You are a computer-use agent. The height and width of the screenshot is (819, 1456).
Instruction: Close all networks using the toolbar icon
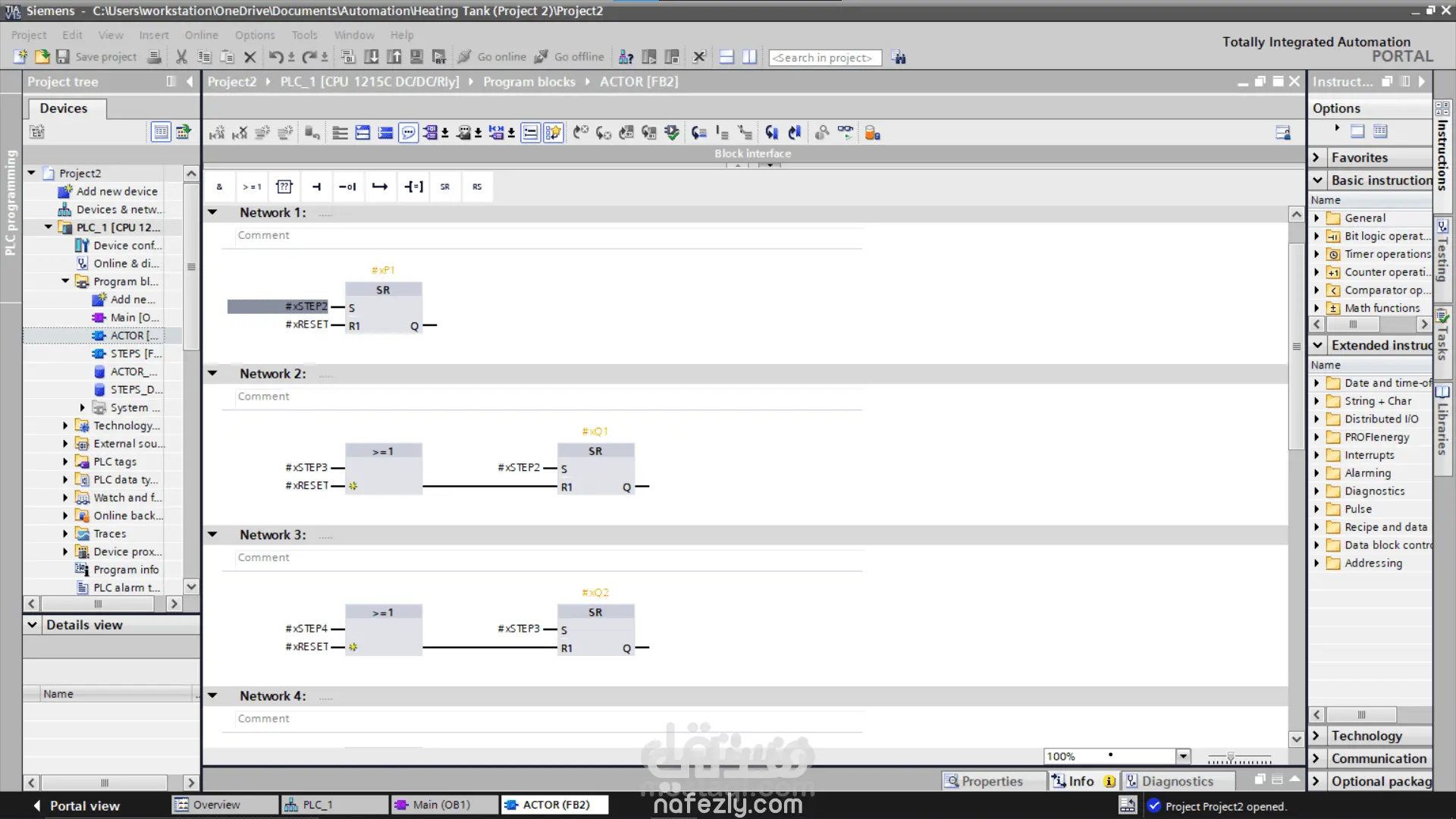[x=385, y=133]
